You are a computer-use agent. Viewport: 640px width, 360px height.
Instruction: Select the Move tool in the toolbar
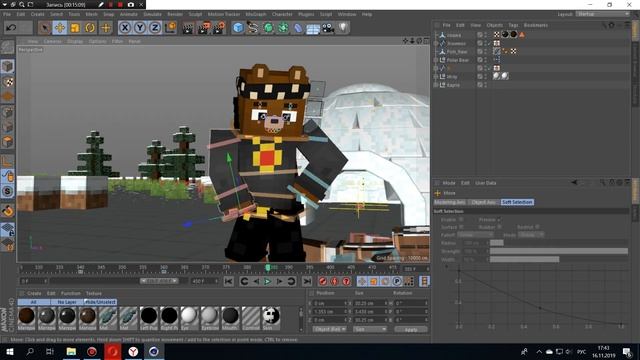[60, 28]
